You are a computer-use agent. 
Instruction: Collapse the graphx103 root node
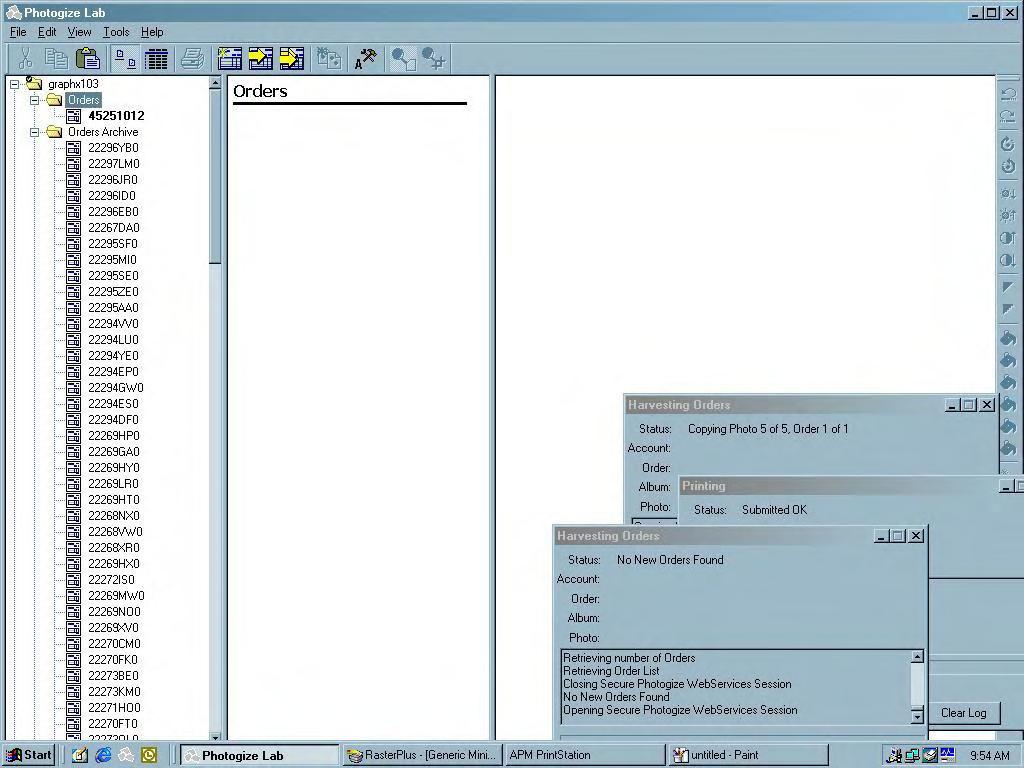15,84
